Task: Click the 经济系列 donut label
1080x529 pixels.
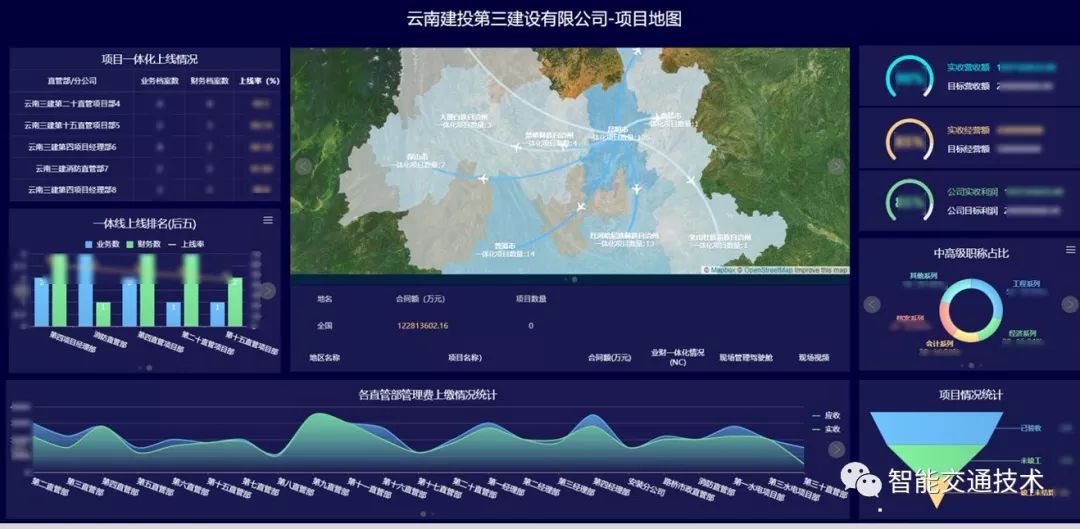Action: 1022,333
